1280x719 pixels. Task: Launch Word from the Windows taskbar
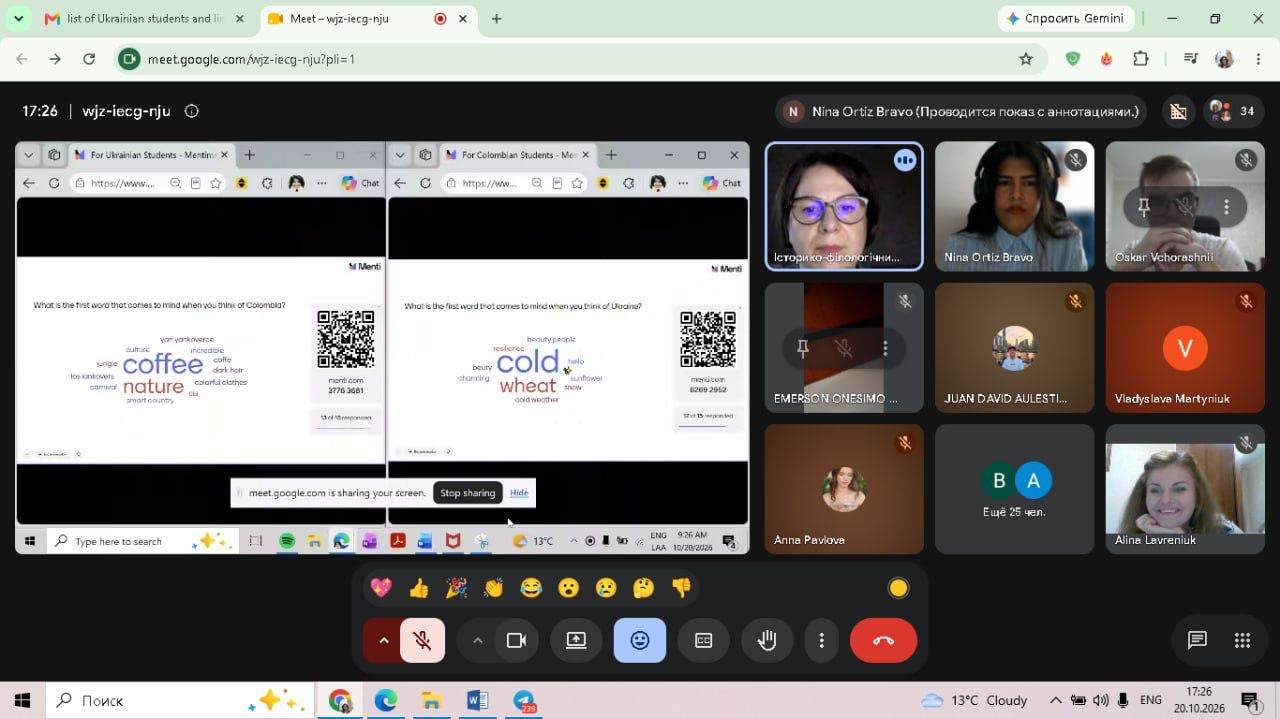point(477,700)
